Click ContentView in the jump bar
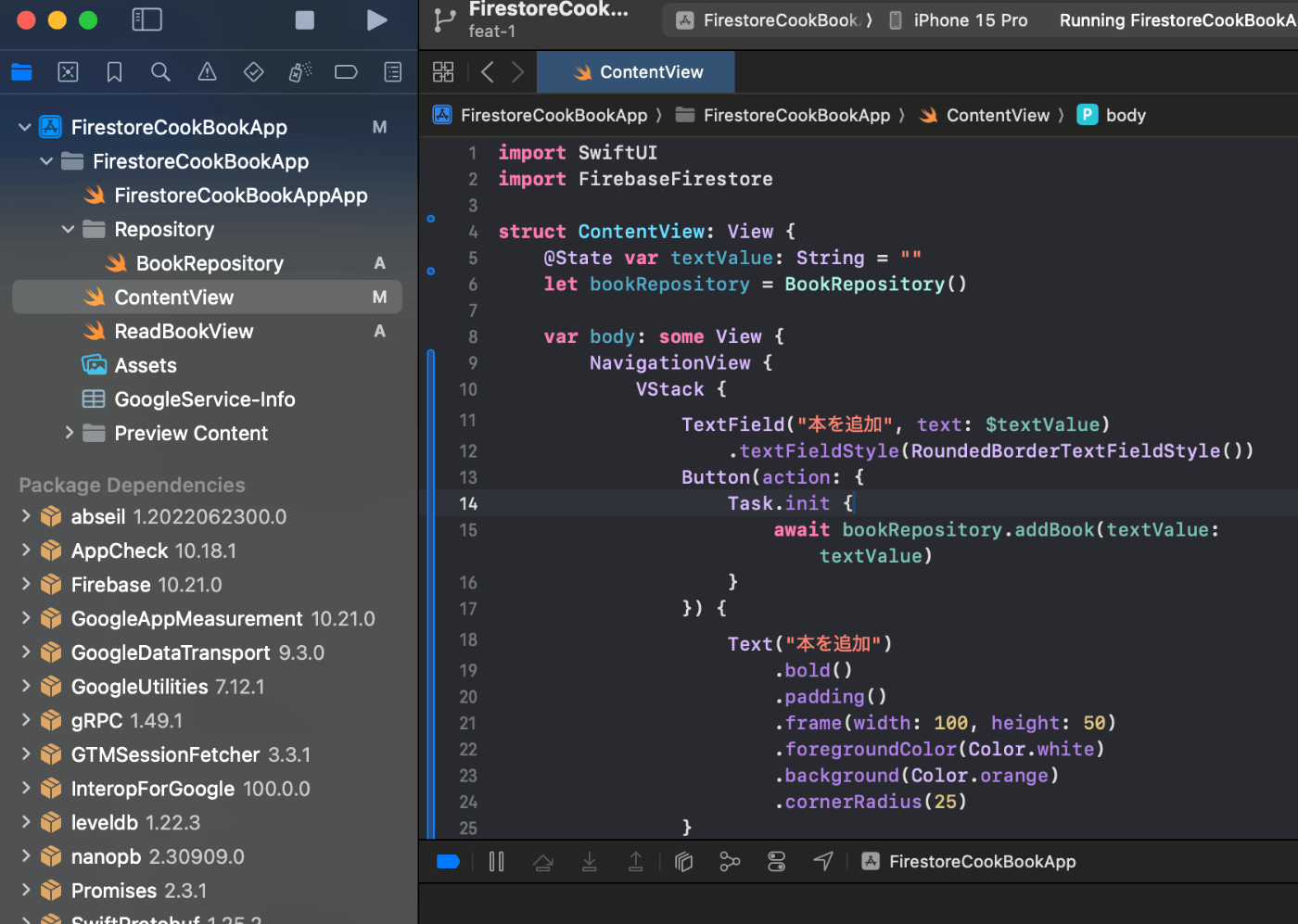 986,115
